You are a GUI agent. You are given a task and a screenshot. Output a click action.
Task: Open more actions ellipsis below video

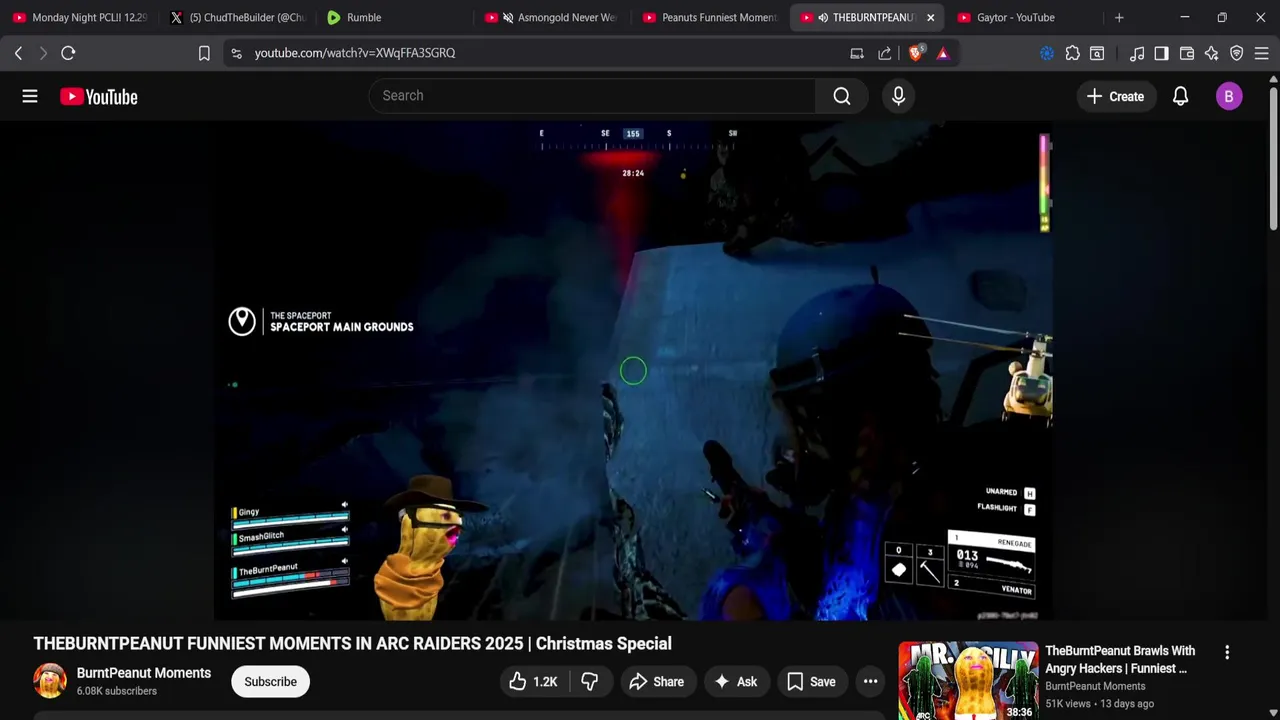(871, 682)
